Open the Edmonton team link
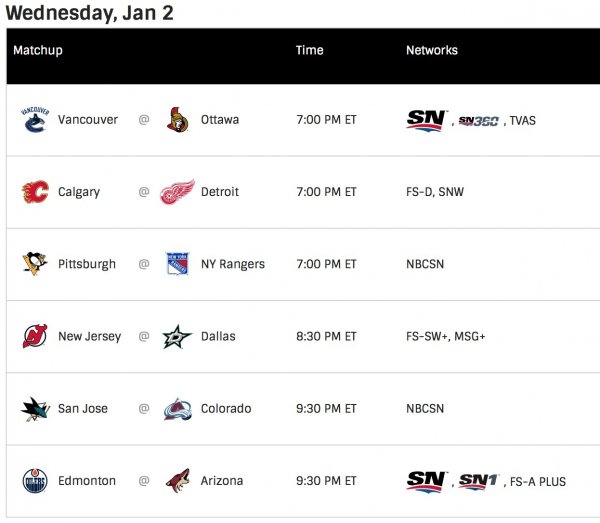This screenshot has width=600, height=523. tap(87, 481)
